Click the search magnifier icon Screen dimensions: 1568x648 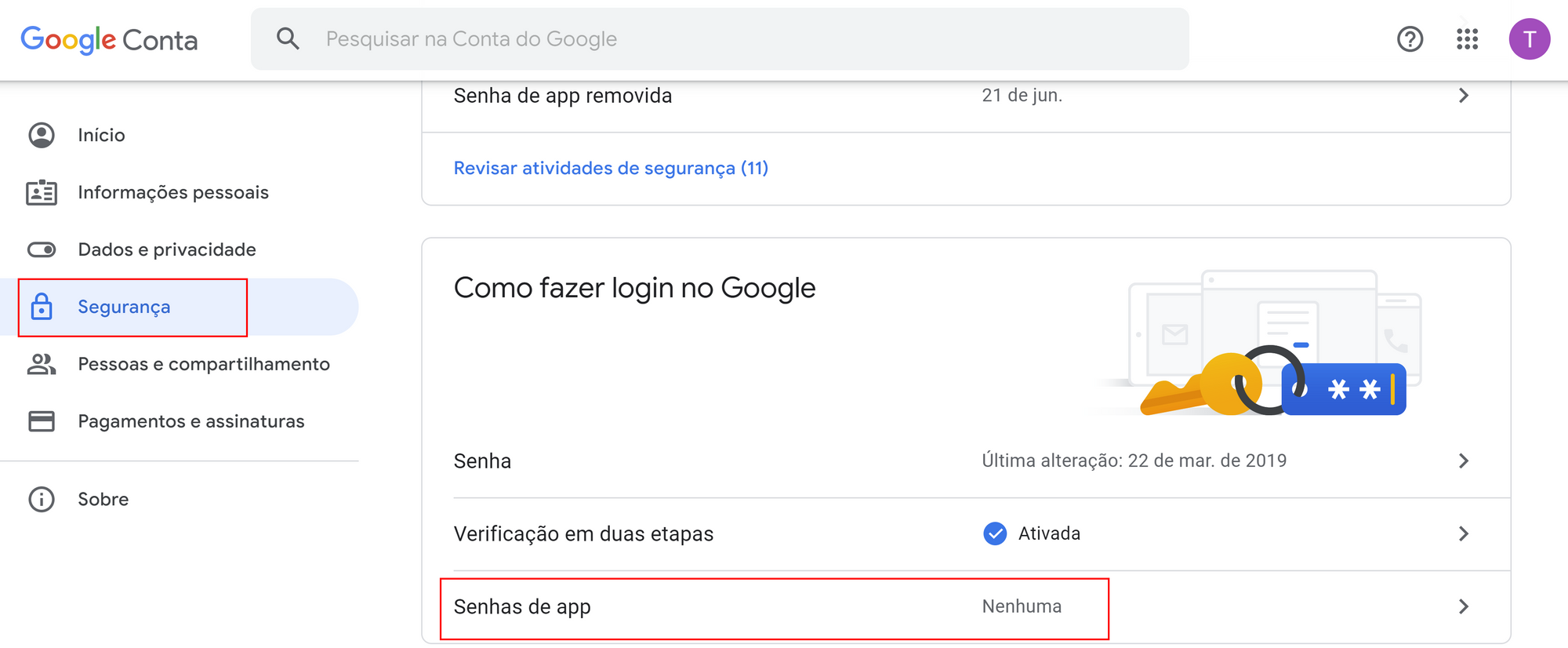pyautogui.click(x=288, y=38)
